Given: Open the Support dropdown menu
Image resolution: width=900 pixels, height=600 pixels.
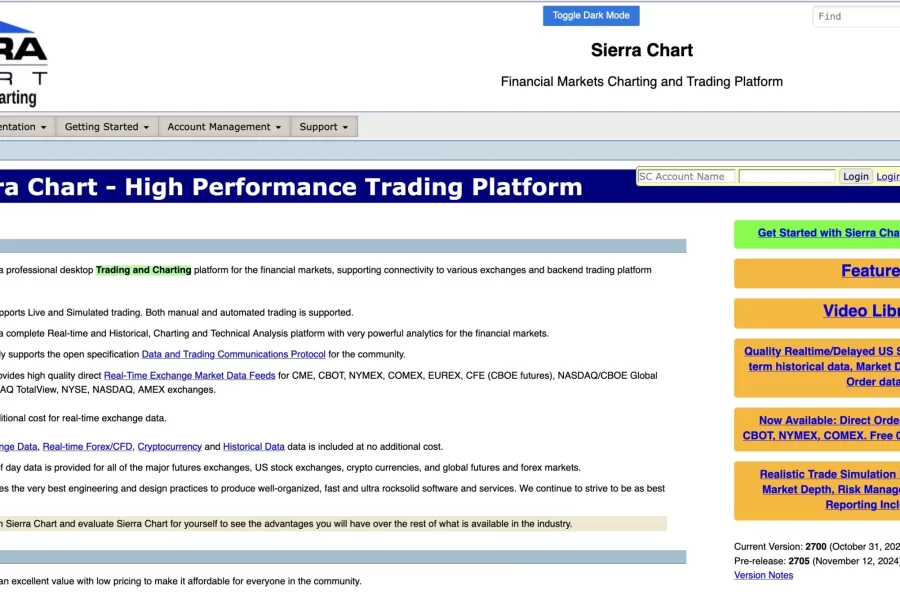Looking at the screenshot, I should pyautogui.click(x=324, y=126).
